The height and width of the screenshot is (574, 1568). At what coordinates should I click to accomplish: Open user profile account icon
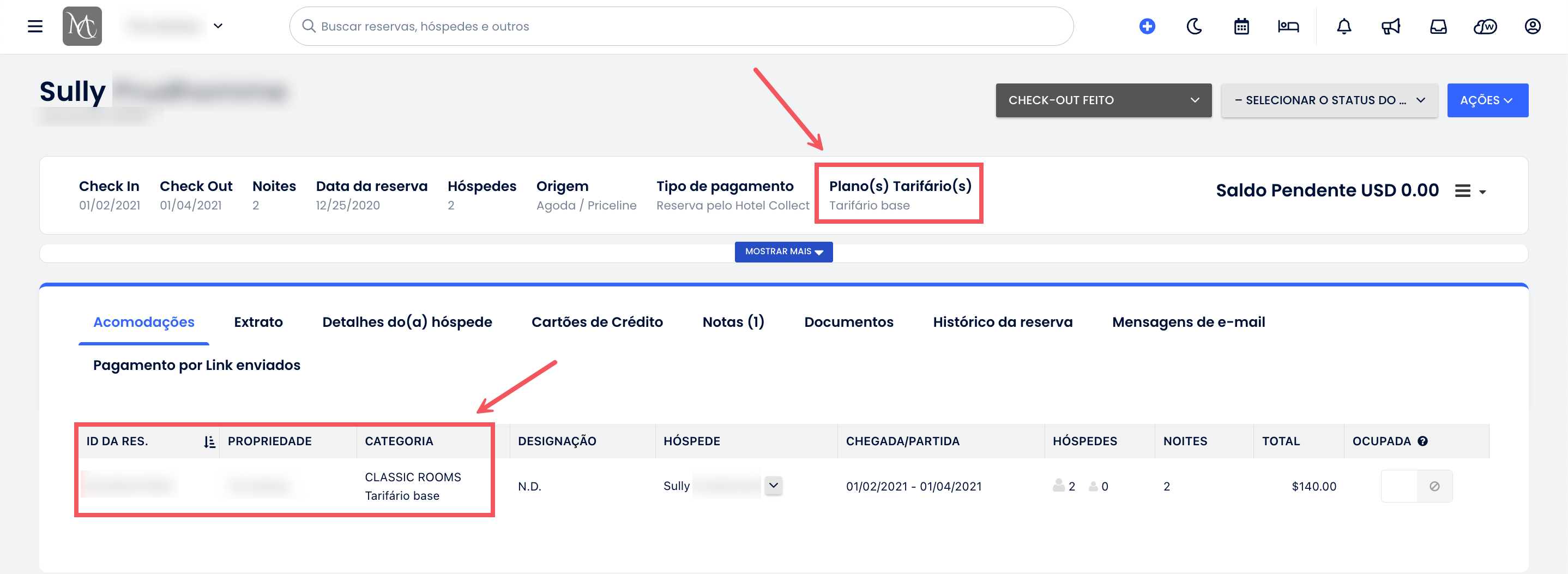point(1532,26)
